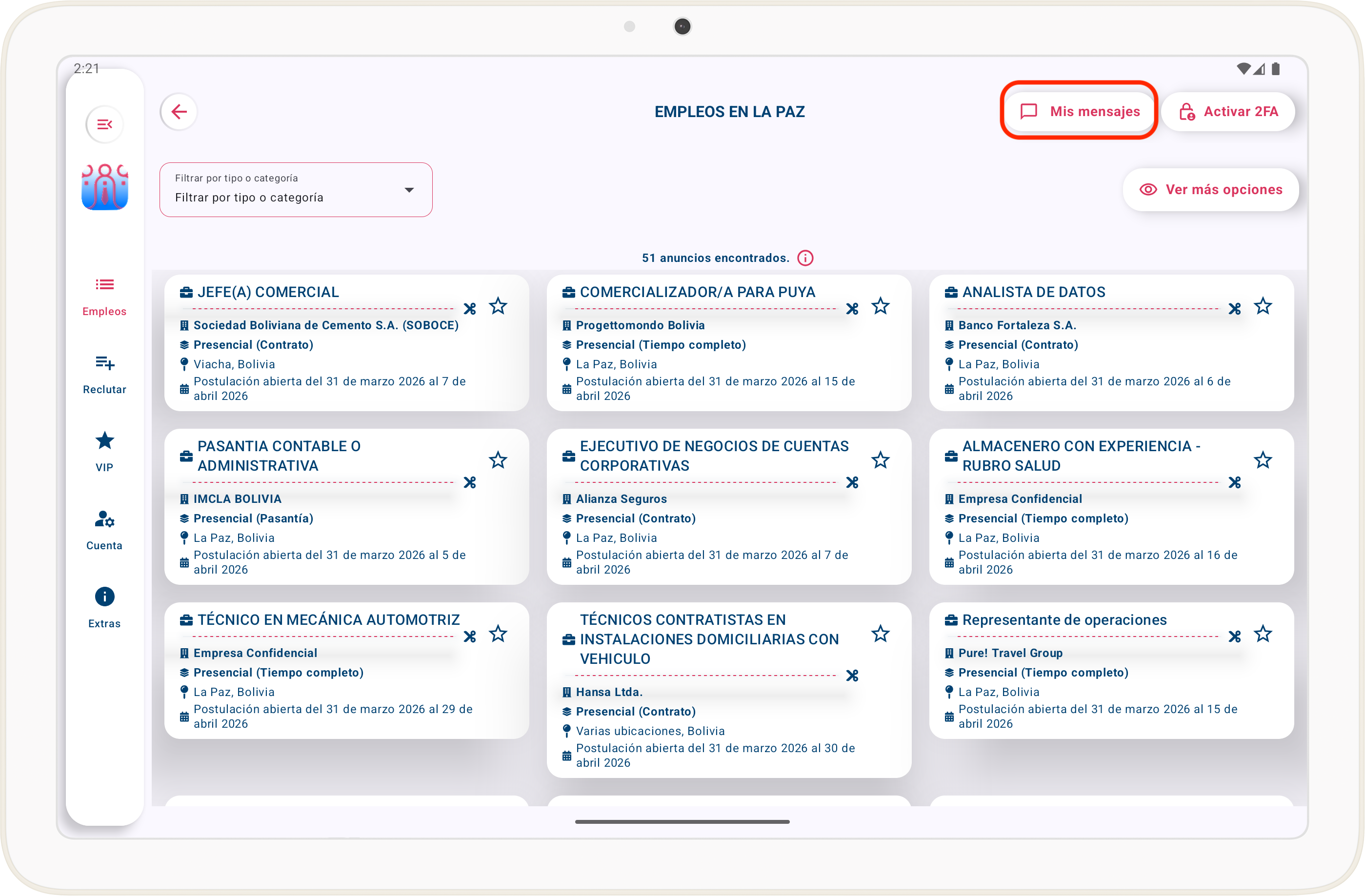Screen dimensions: 1365x896
Task: Open the Cuenta account settings
Action: (104, 529)
